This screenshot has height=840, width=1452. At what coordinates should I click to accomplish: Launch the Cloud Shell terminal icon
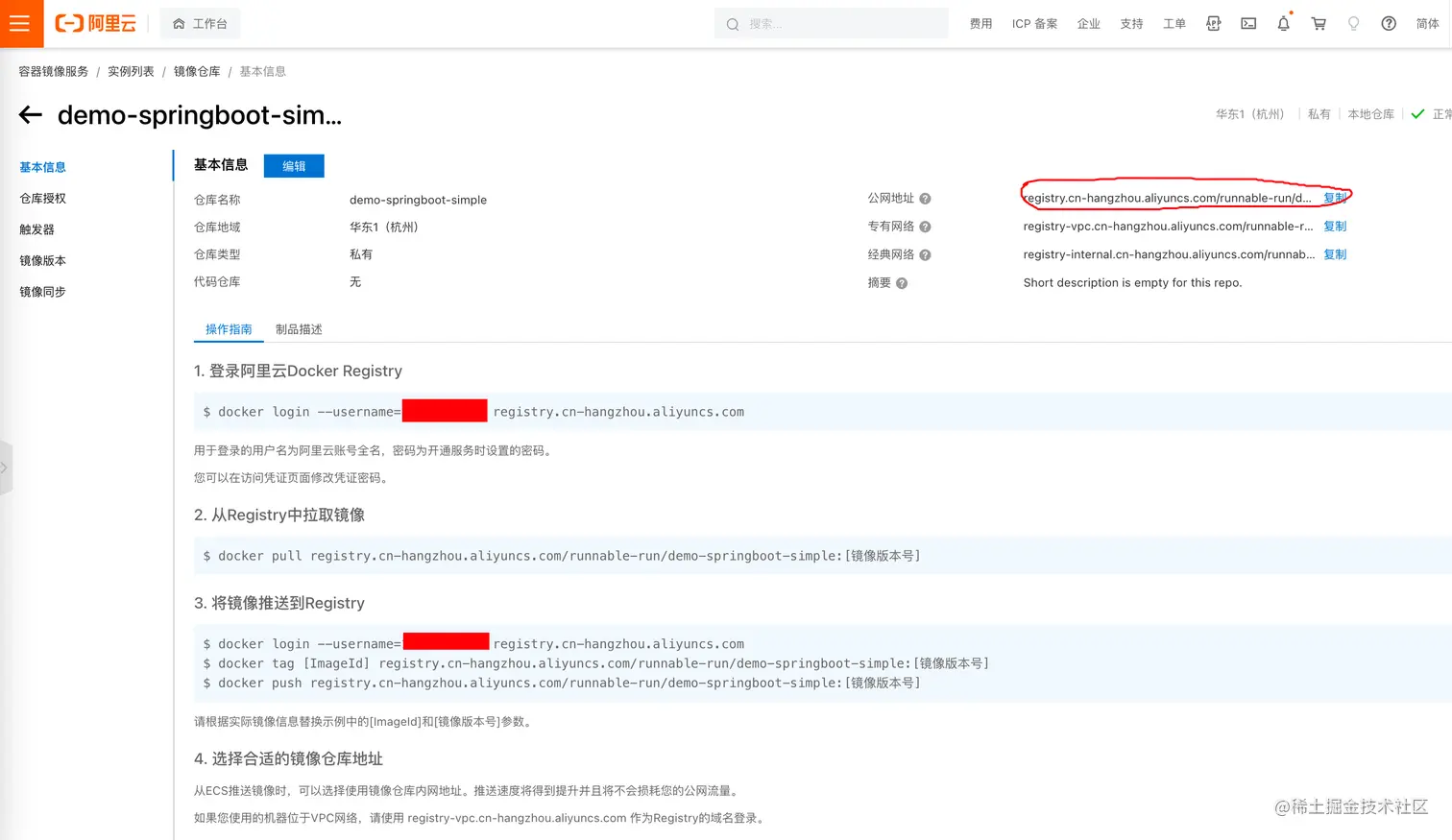pyautogui.click(x=1248, y=23)
